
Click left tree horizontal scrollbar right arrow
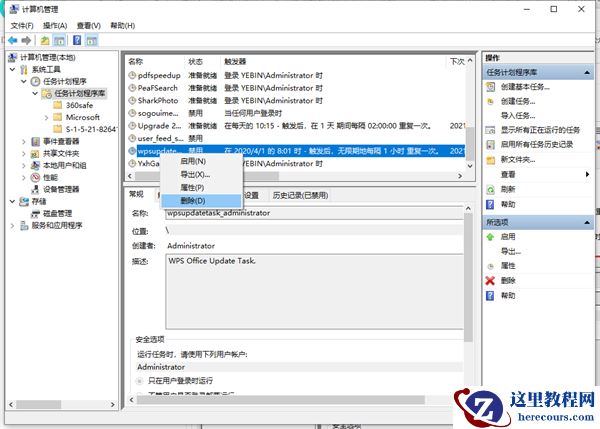pyautogui.click(x=112, y=405)
